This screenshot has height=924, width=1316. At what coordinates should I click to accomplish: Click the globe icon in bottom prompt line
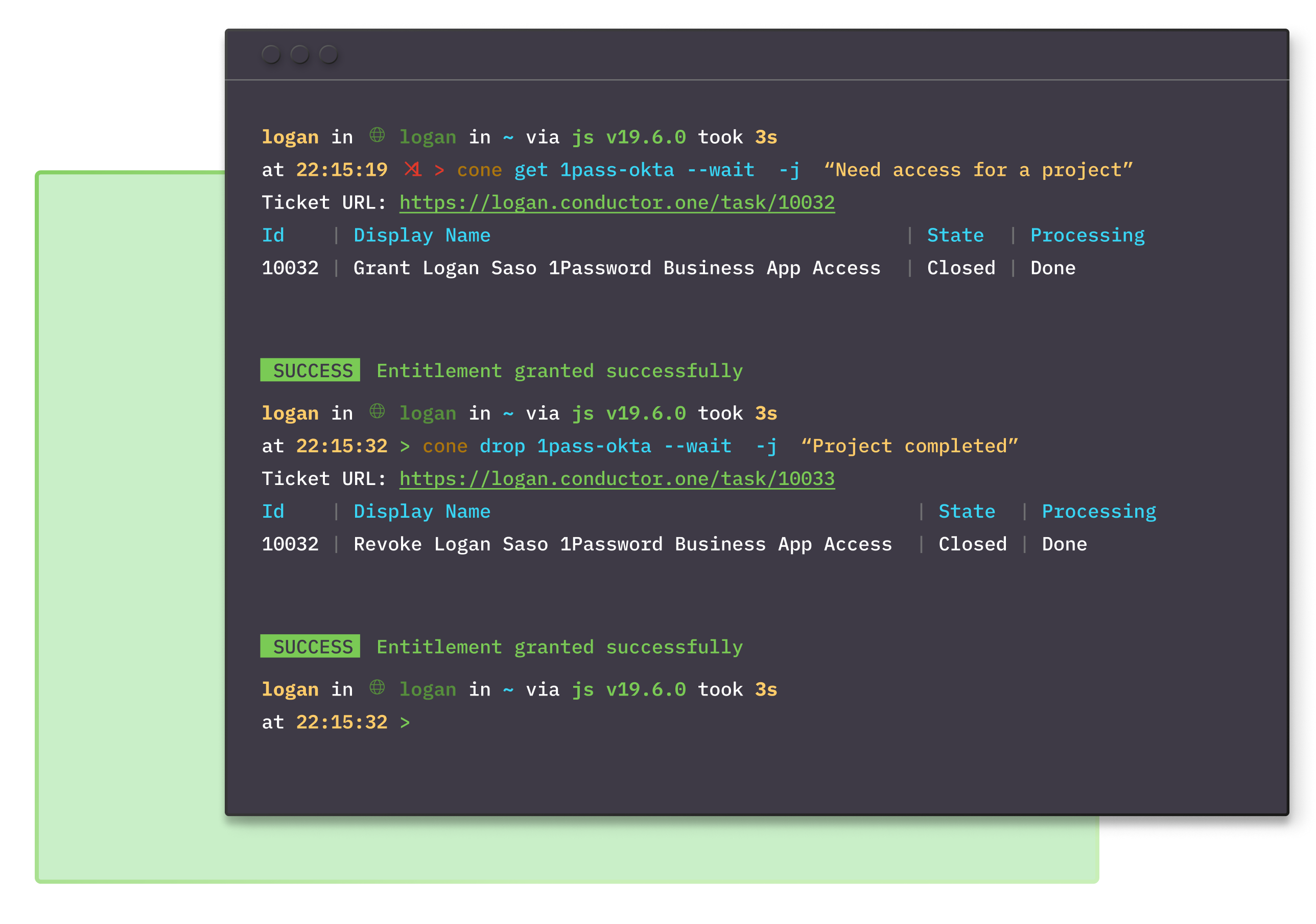377,689
